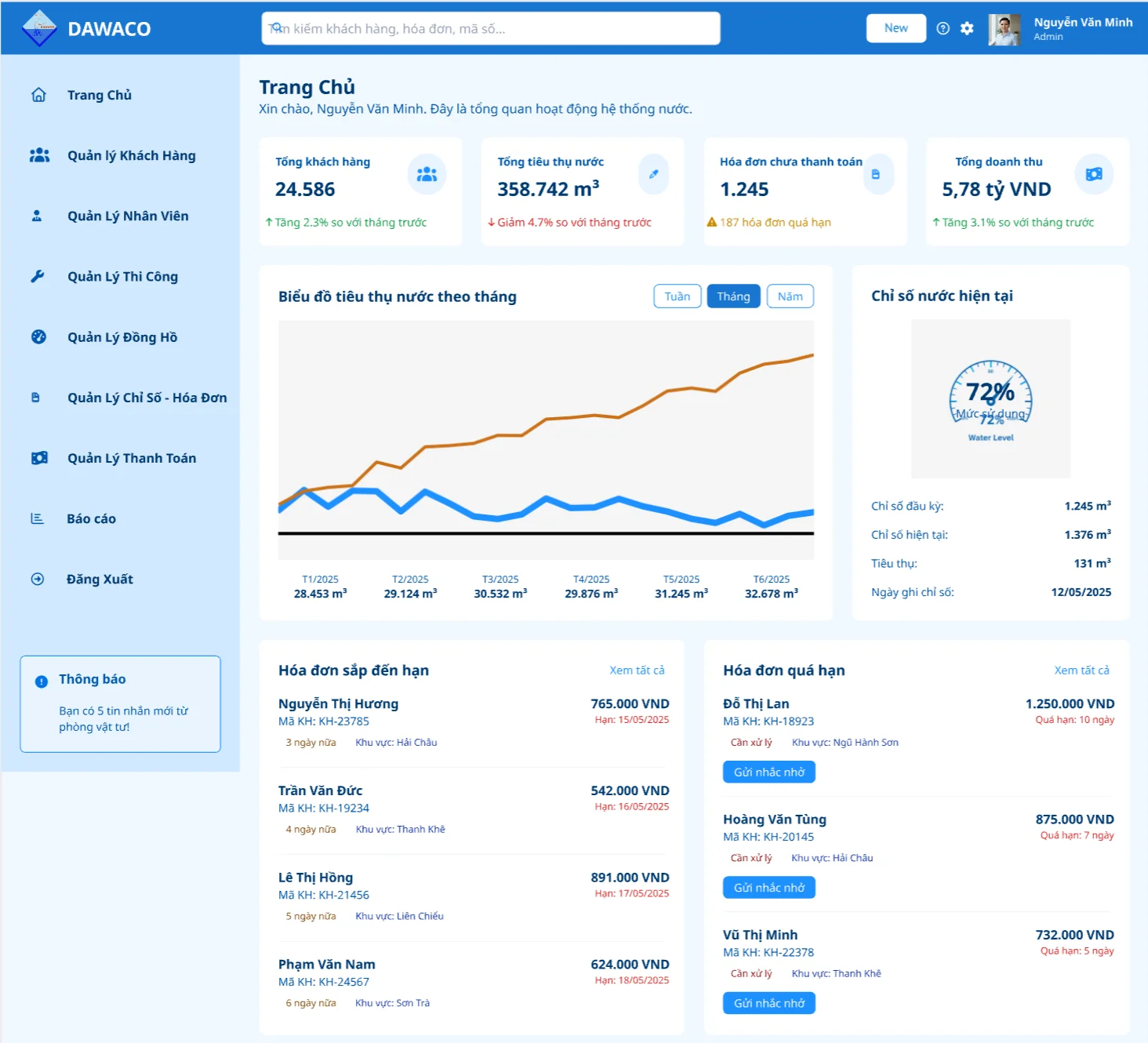
Task: Click the New button in header
Action: pyautogui.click(x=896, y=28)
